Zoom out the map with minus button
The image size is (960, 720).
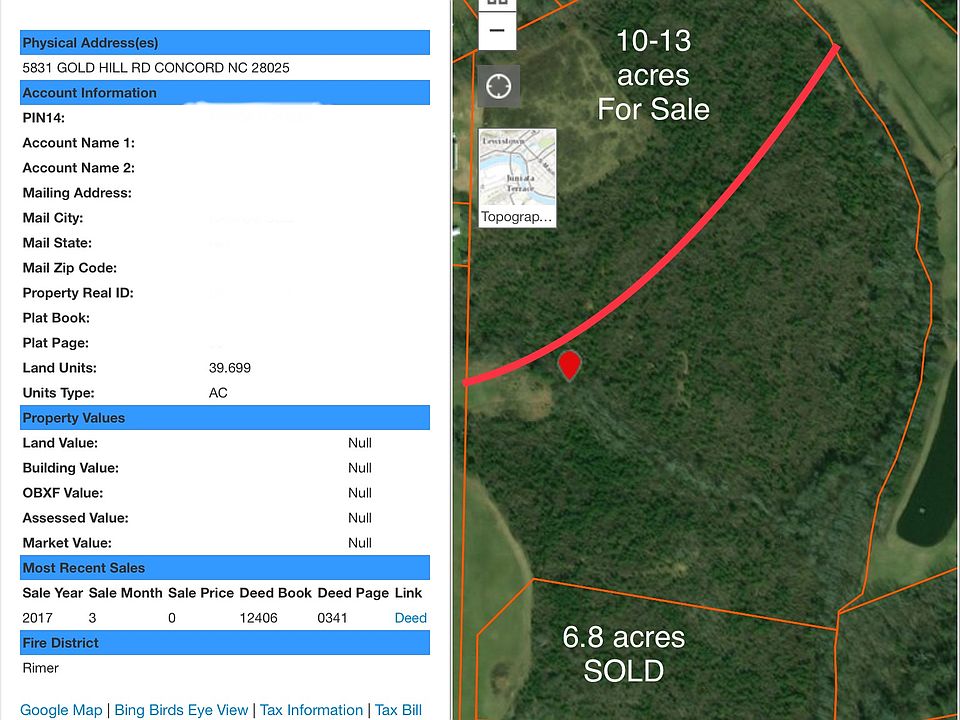pos(498,32)
